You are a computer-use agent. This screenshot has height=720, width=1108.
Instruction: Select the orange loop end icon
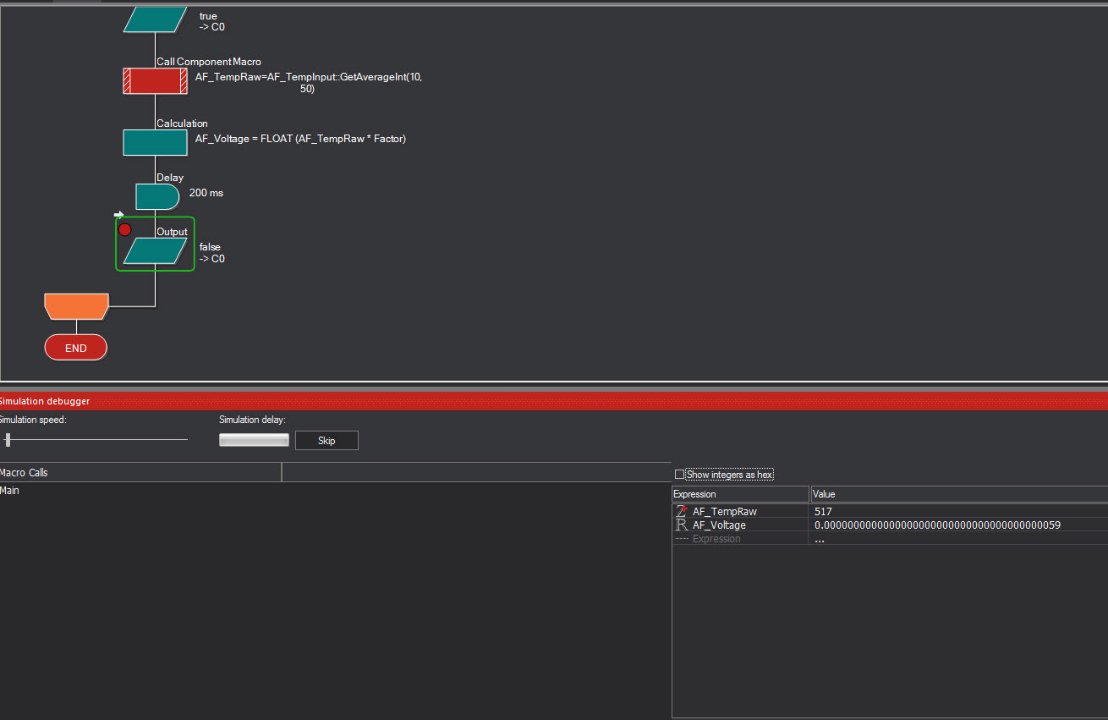[x=76, y=307]
